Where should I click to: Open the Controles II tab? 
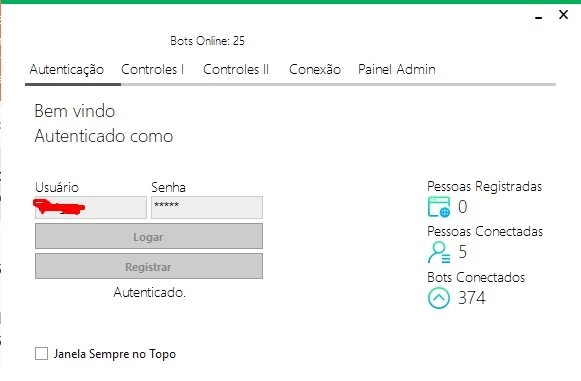tap(236, 70)
